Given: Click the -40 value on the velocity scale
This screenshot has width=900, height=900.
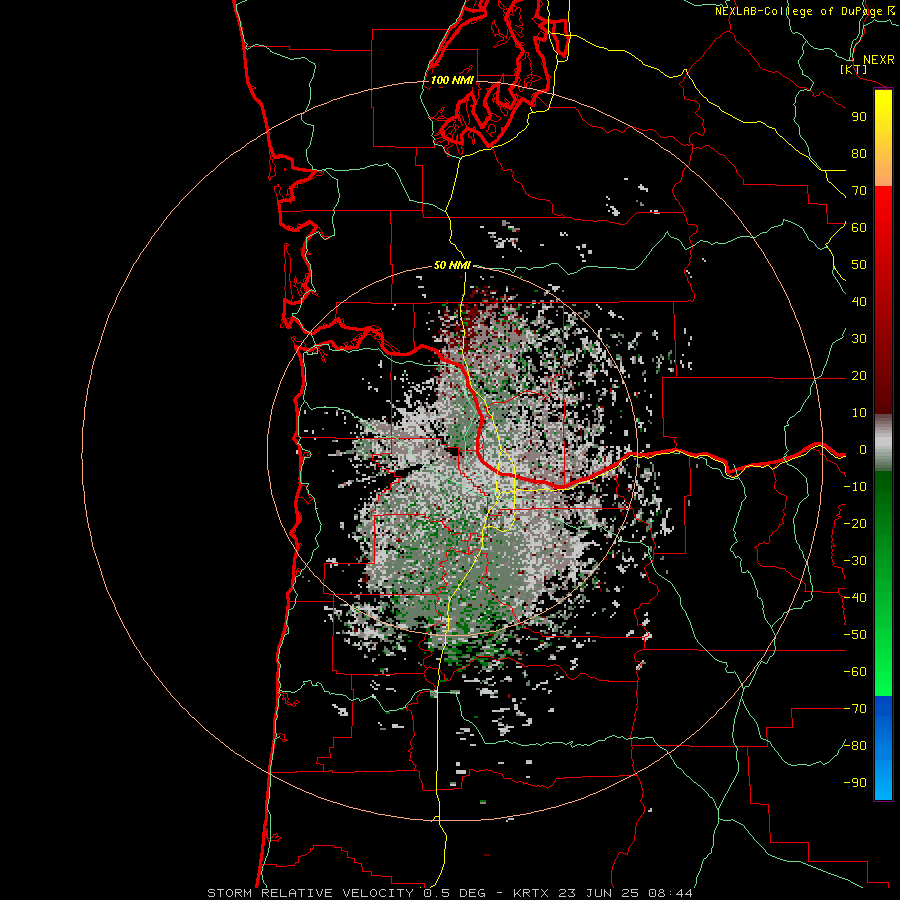Looking at the screenshot, I should pos(855,598).
